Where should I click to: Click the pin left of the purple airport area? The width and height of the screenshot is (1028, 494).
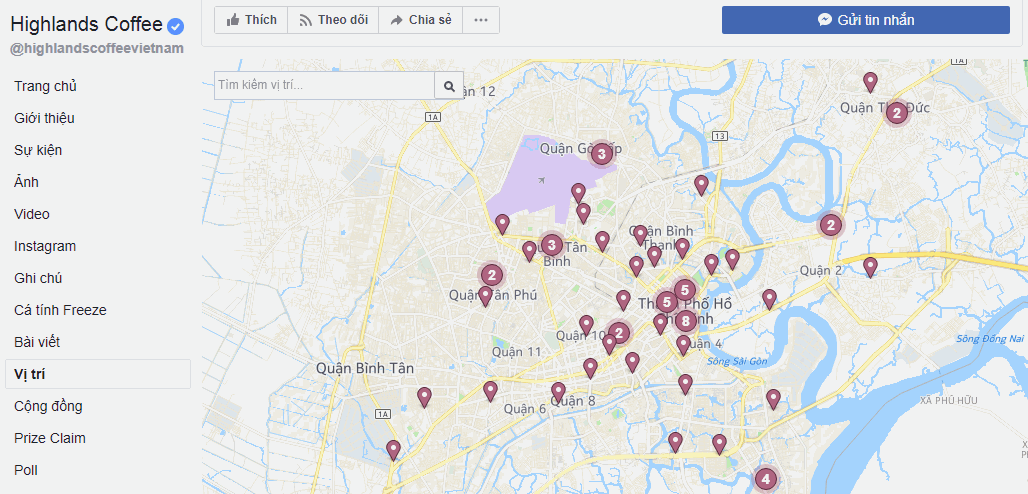coord(502,224)
